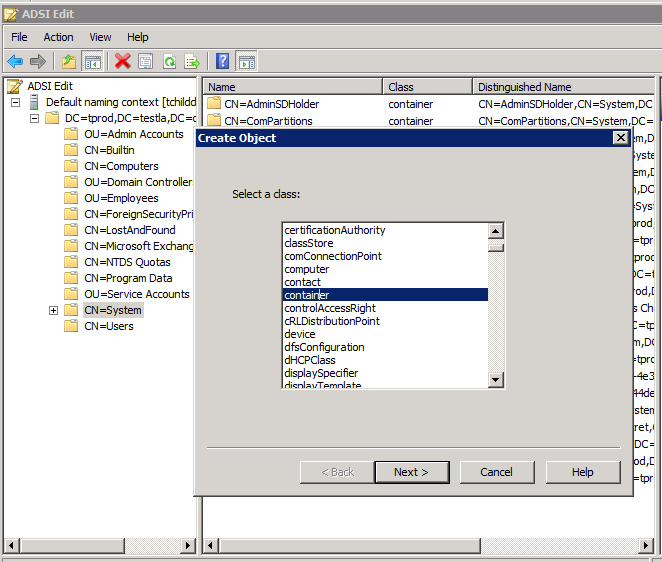
Task: Click the CN=Computers folder icon
Action: tap(71, 166)
